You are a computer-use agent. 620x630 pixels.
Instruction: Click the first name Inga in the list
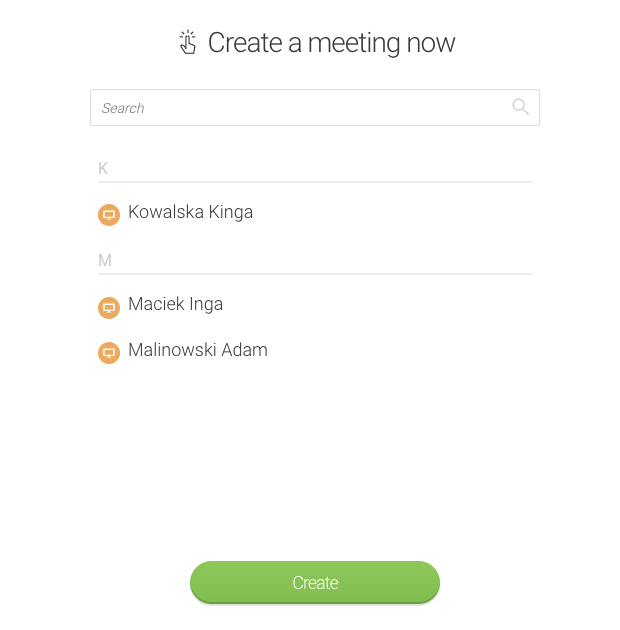pos(206,305)
